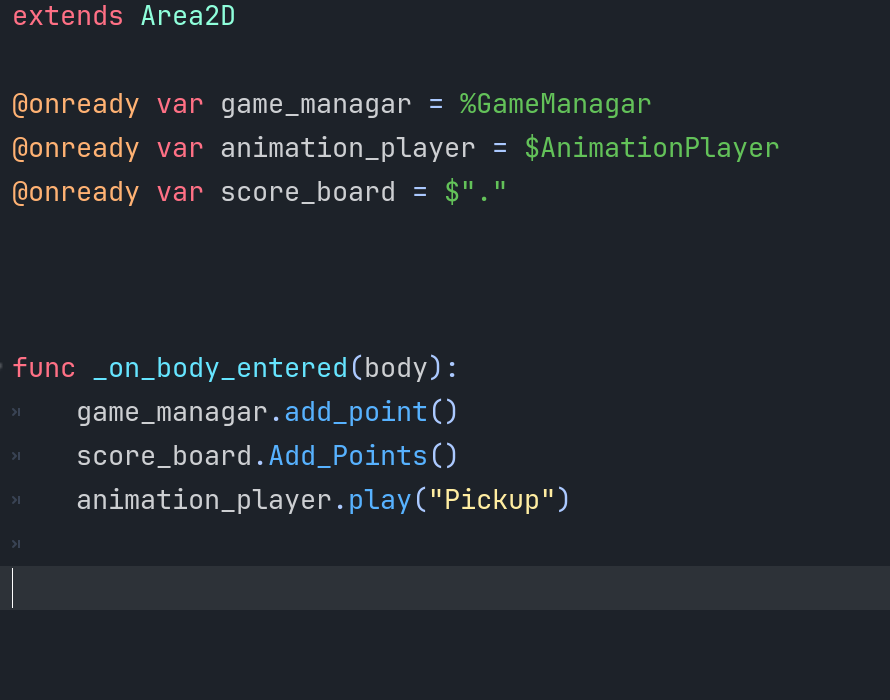Click the add_point method call
The height and width of the screenshot is (700, 890).
click(x=356, y=412)
